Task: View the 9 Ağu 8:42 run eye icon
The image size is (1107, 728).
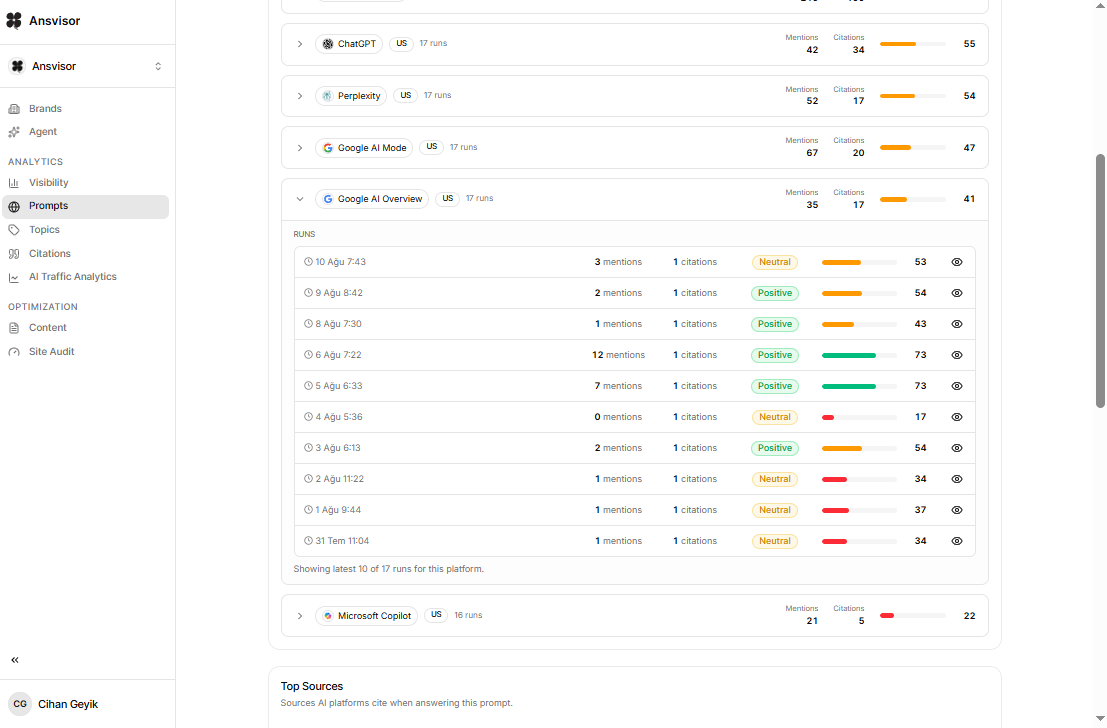Action: click(x=957, y=293)
